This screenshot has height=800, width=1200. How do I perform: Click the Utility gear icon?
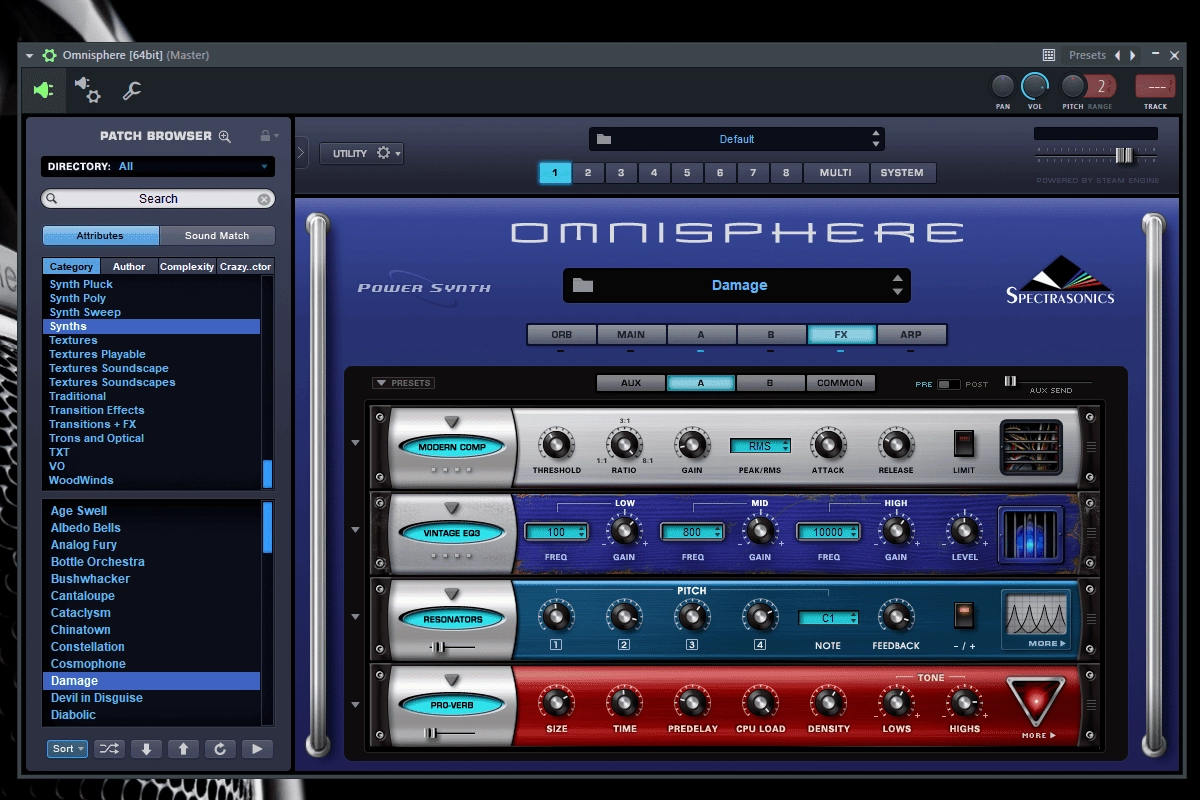[x=384, y=153]
